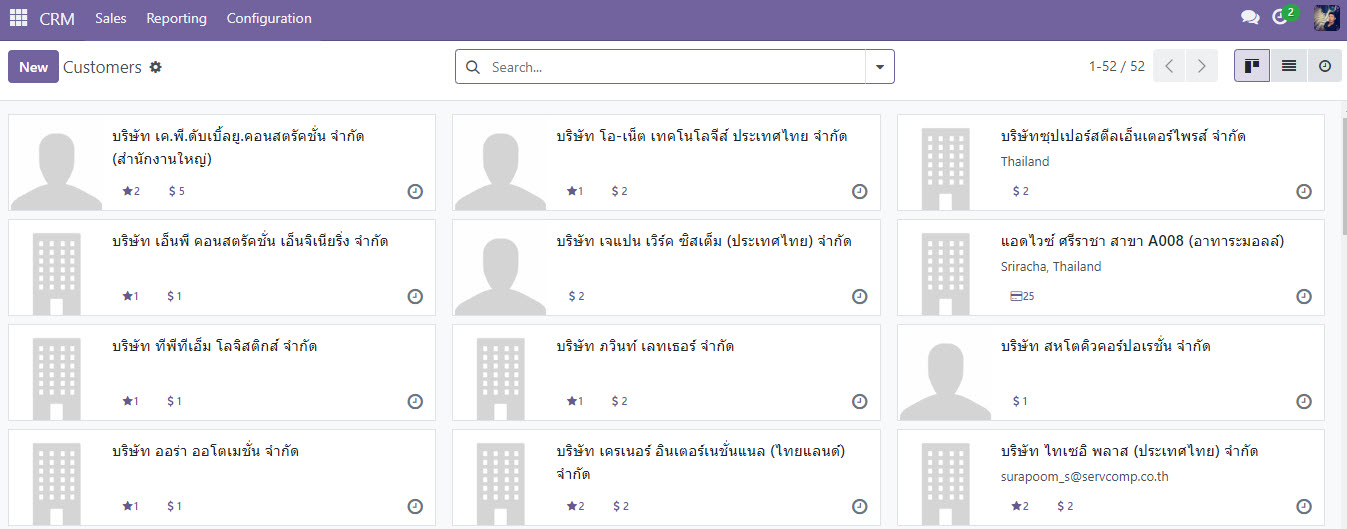Click the New button
Screen dimensions: 1347x529
click(33, 67)
